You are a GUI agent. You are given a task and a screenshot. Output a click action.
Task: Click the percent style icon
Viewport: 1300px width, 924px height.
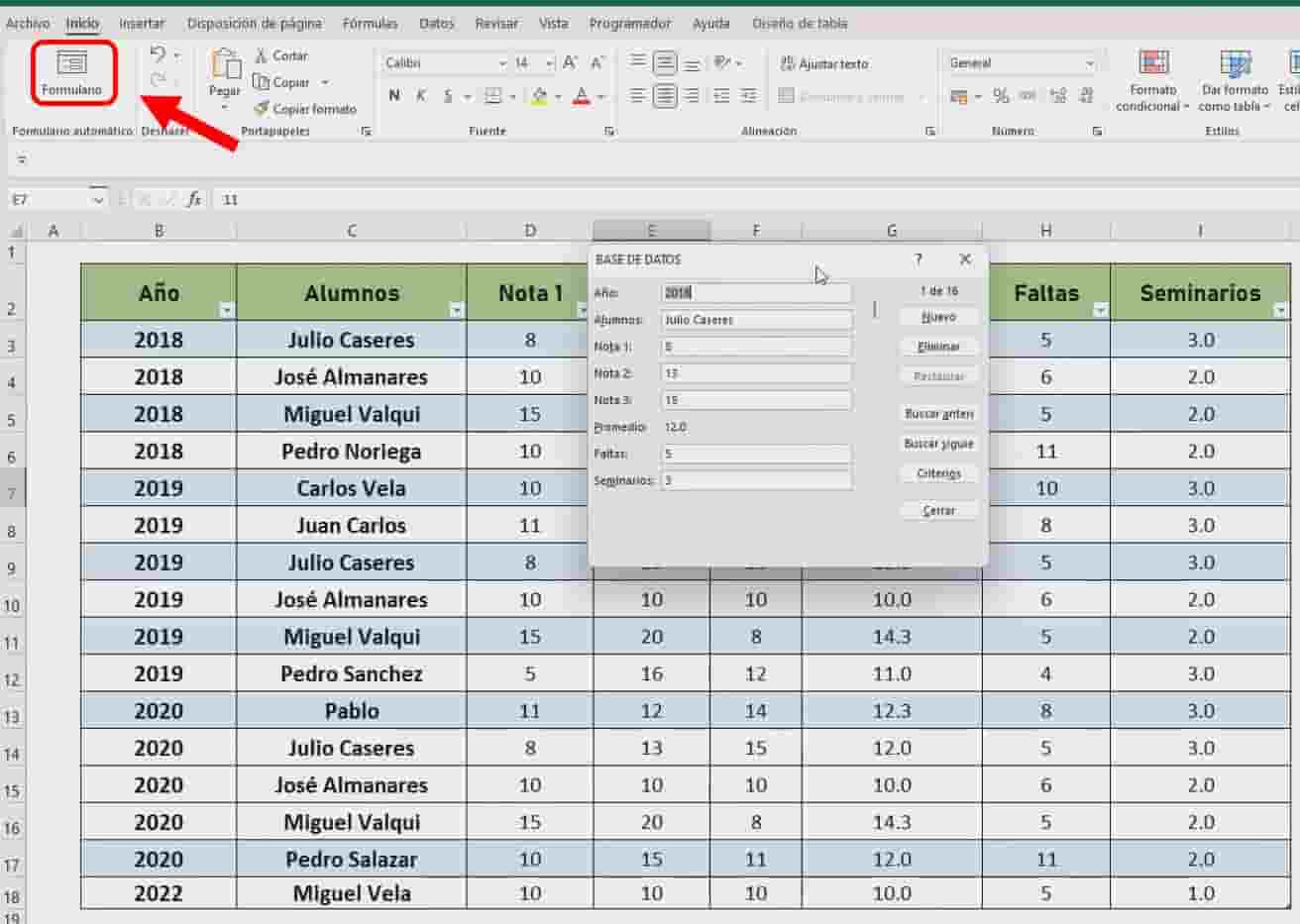tap(1002, 96)
